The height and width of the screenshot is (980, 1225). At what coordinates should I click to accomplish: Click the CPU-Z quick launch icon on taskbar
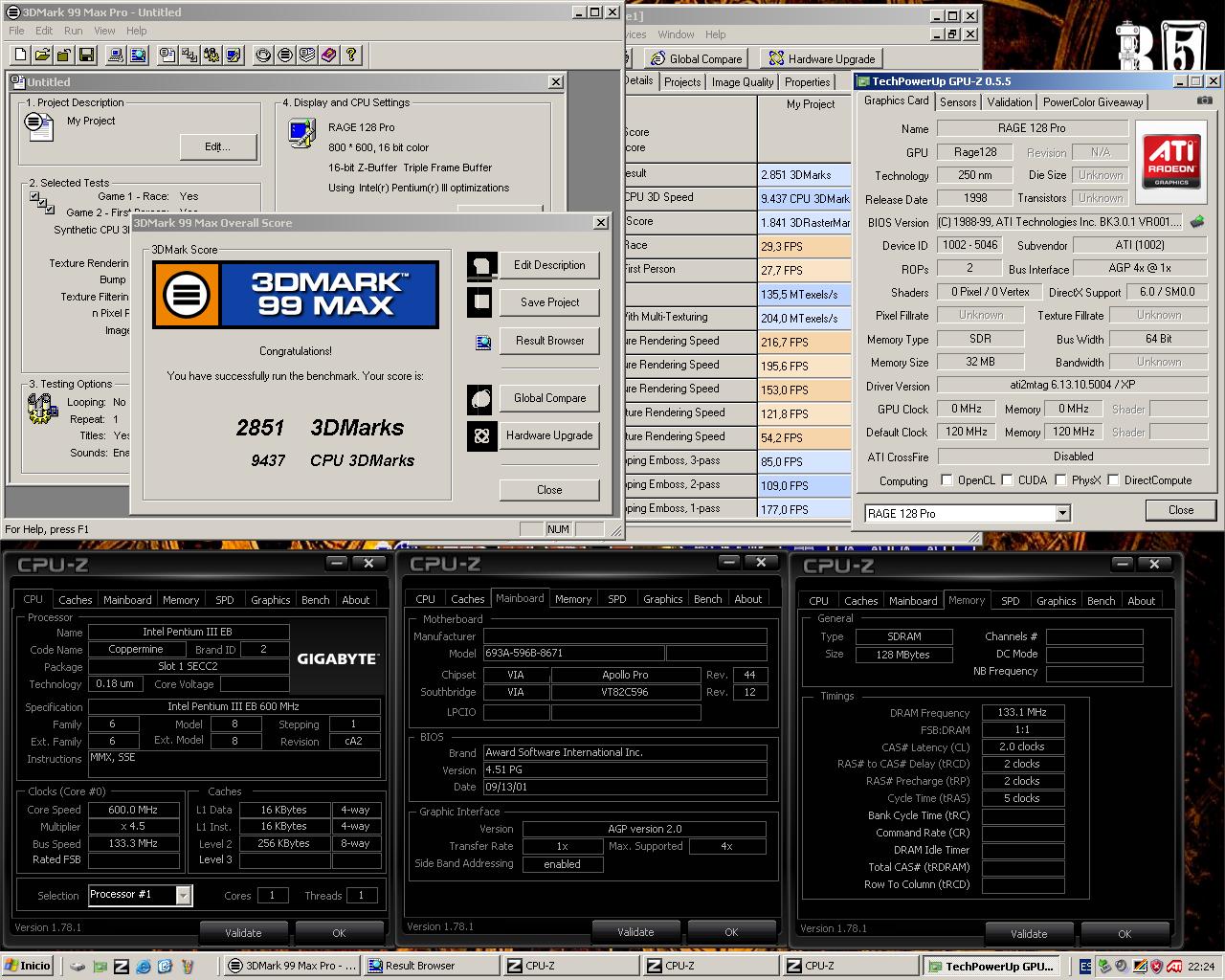[x=122, y=967]
